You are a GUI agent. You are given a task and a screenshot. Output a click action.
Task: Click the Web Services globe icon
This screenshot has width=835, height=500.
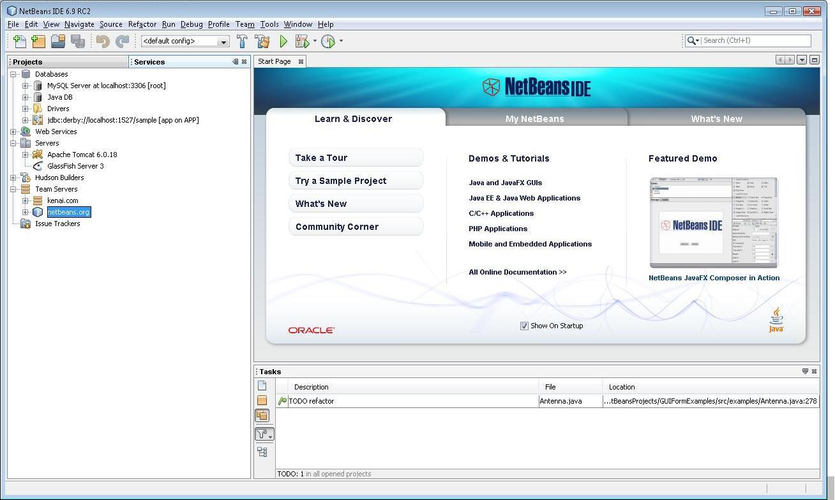(26, 132)
